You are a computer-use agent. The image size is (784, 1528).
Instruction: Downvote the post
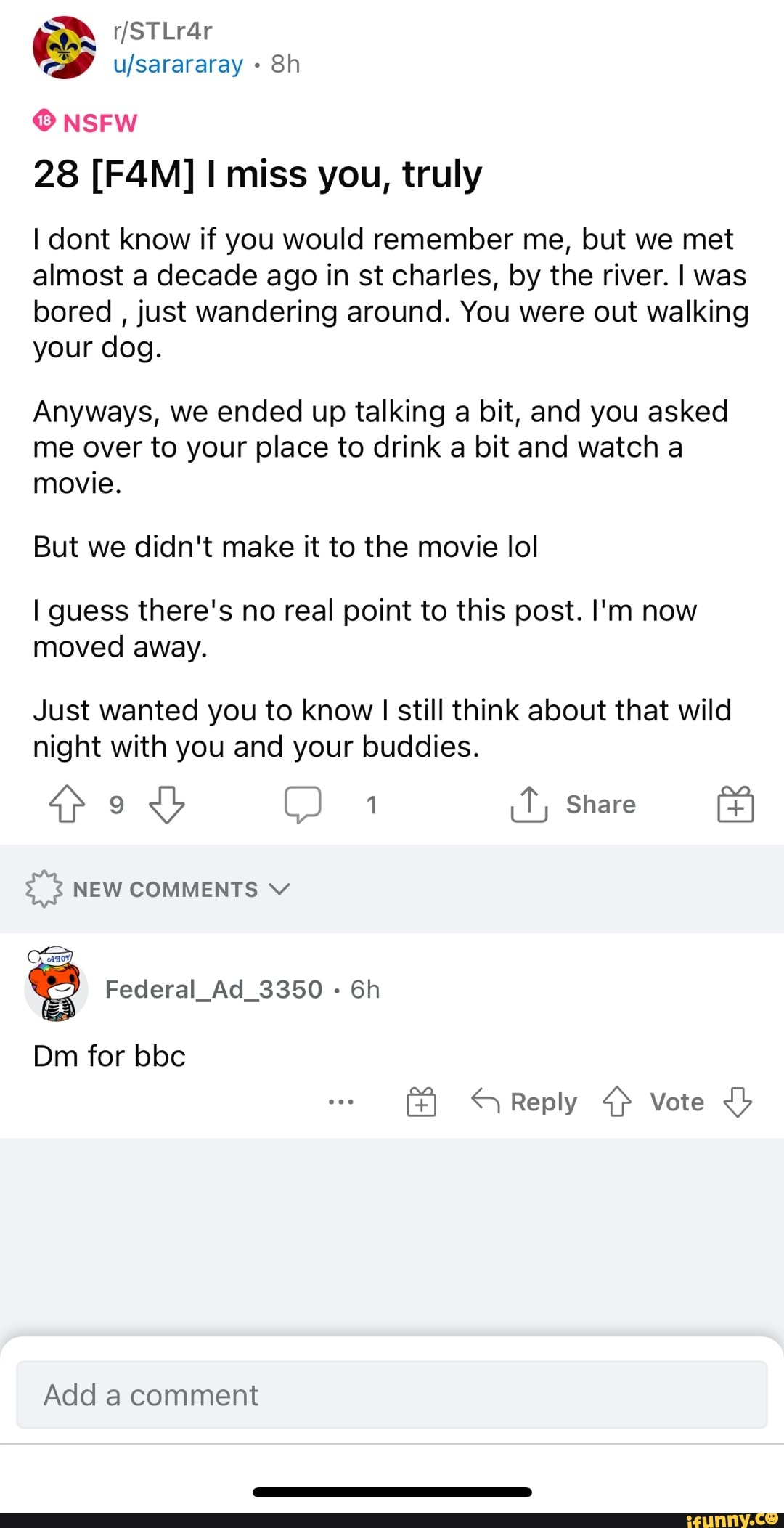click(166, 805)
